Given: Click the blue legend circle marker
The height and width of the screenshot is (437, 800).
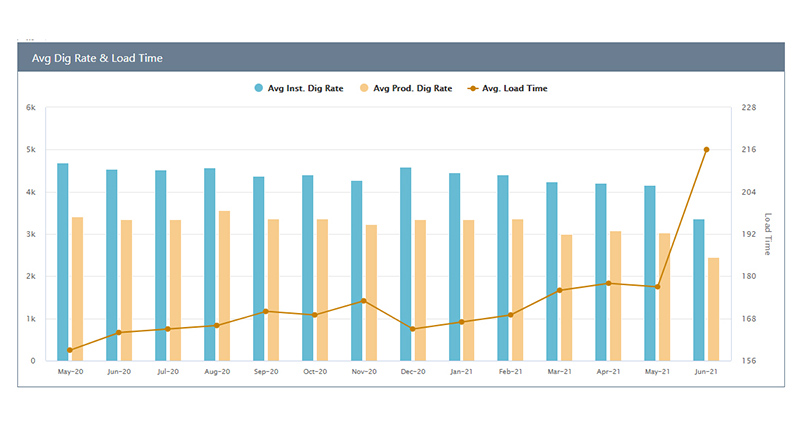Looking at the screenshot, I should click(259, 88).
